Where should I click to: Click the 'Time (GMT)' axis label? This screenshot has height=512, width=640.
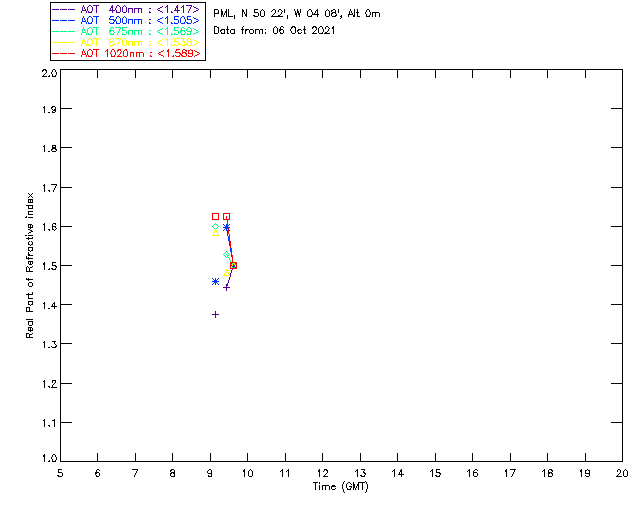(341, 487)
